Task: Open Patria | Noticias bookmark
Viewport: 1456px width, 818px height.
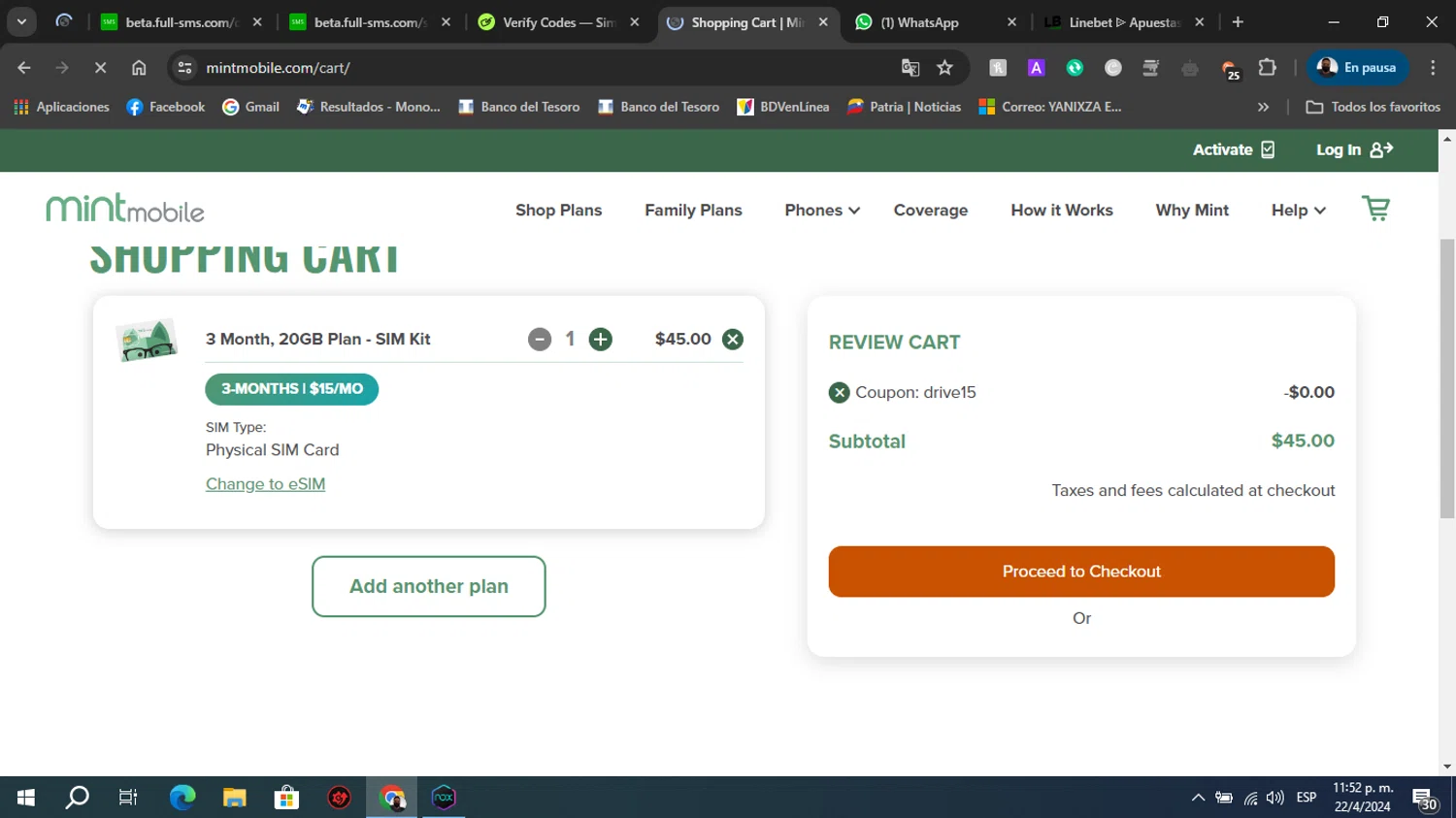Action: tap(905, 107)
